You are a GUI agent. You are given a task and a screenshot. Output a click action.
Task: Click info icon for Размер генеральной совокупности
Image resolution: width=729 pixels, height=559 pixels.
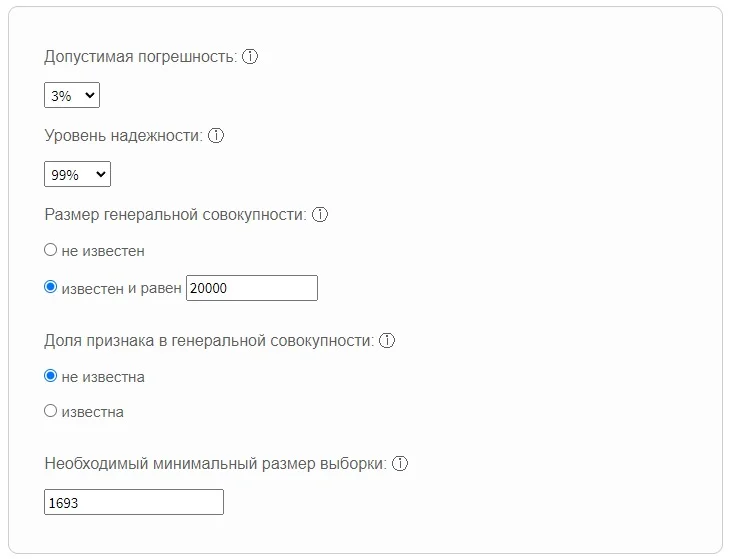point(320,214)
